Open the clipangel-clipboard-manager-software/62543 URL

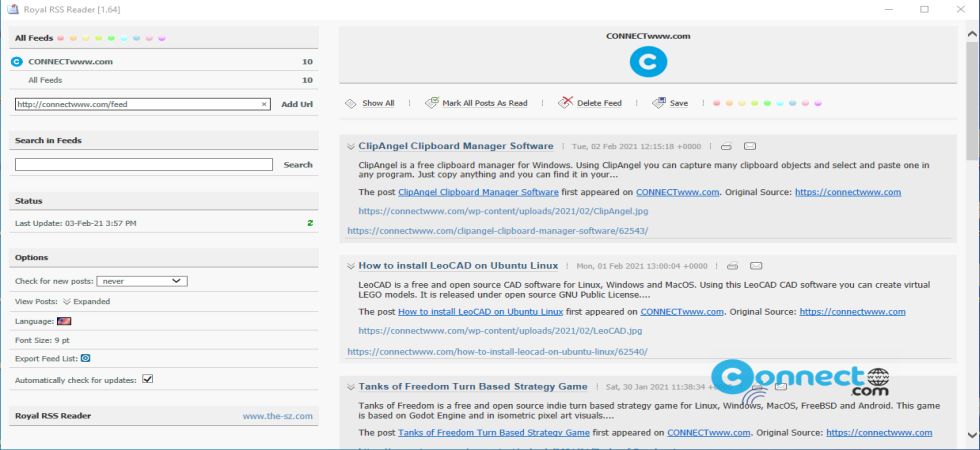pos(498,231)
